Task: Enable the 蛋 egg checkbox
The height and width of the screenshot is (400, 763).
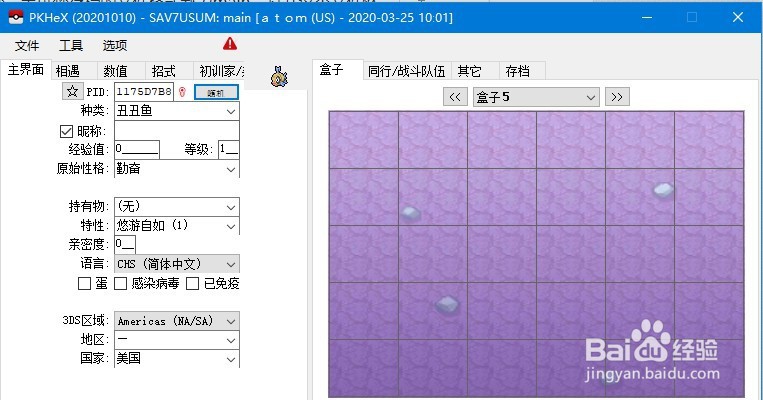Action: [x=84, y=283]
